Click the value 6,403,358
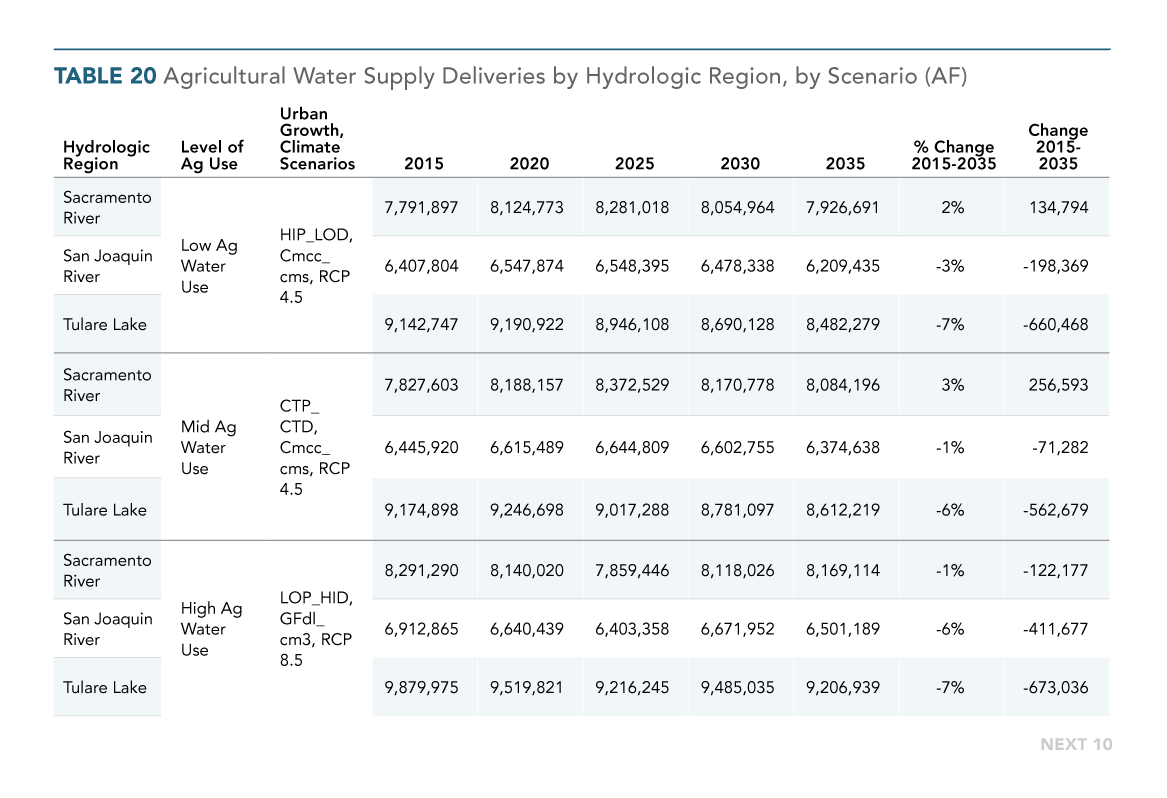Screen dimensions: 1167x798 point(632,630)
